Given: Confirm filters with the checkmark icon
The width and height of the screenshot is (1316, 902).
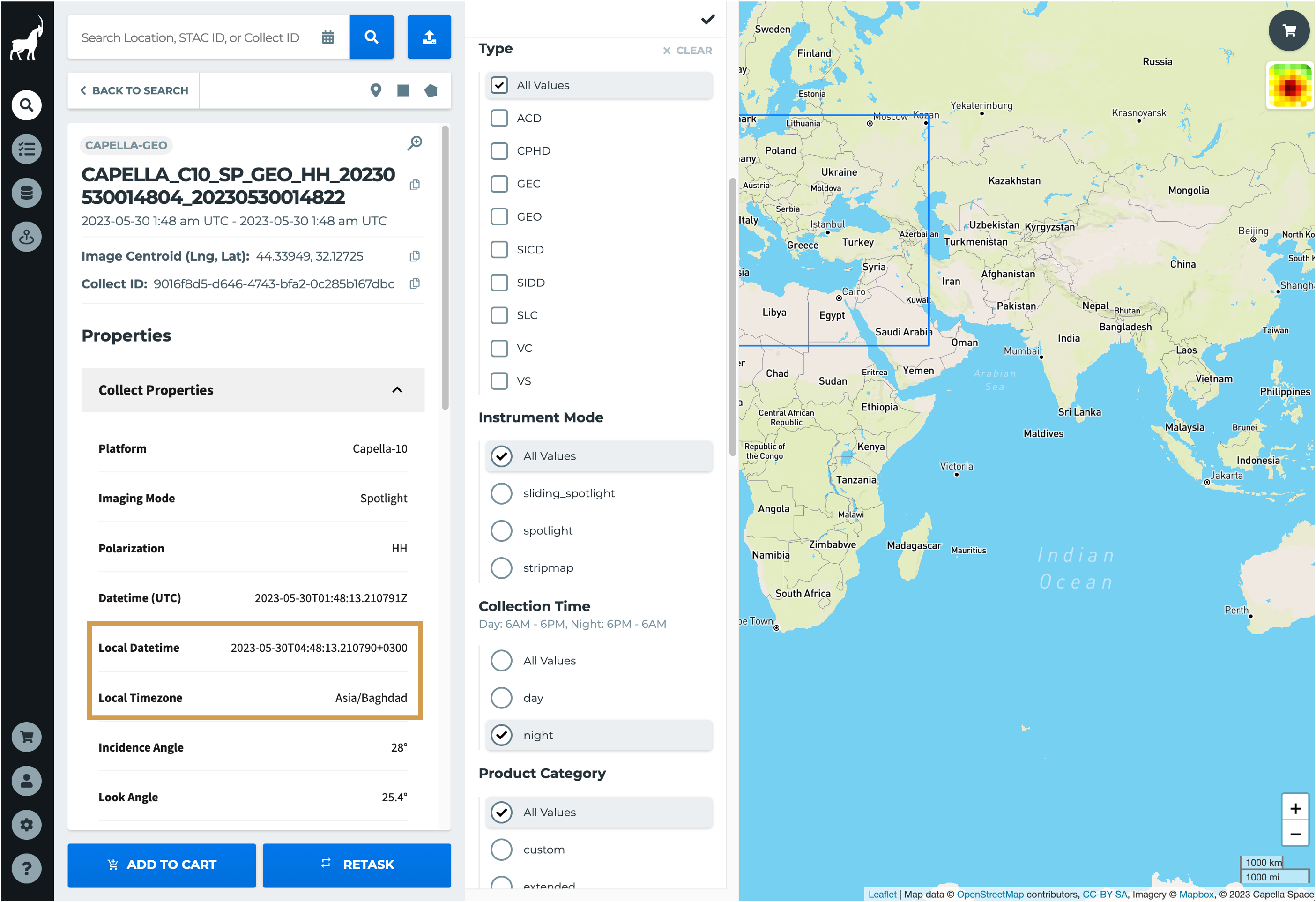Looking at the screenshot, I should pyautogui.click(x=708, y=19).
